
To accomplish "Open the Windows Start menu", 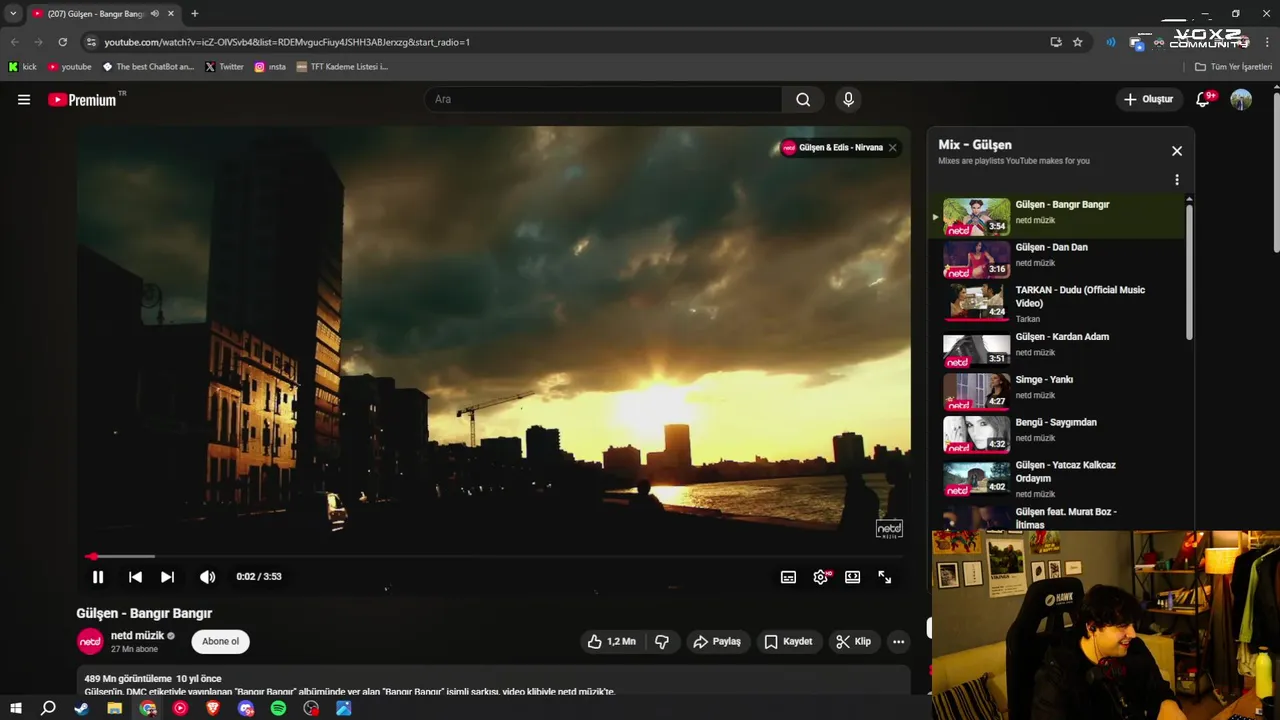I will click(16, 708).
